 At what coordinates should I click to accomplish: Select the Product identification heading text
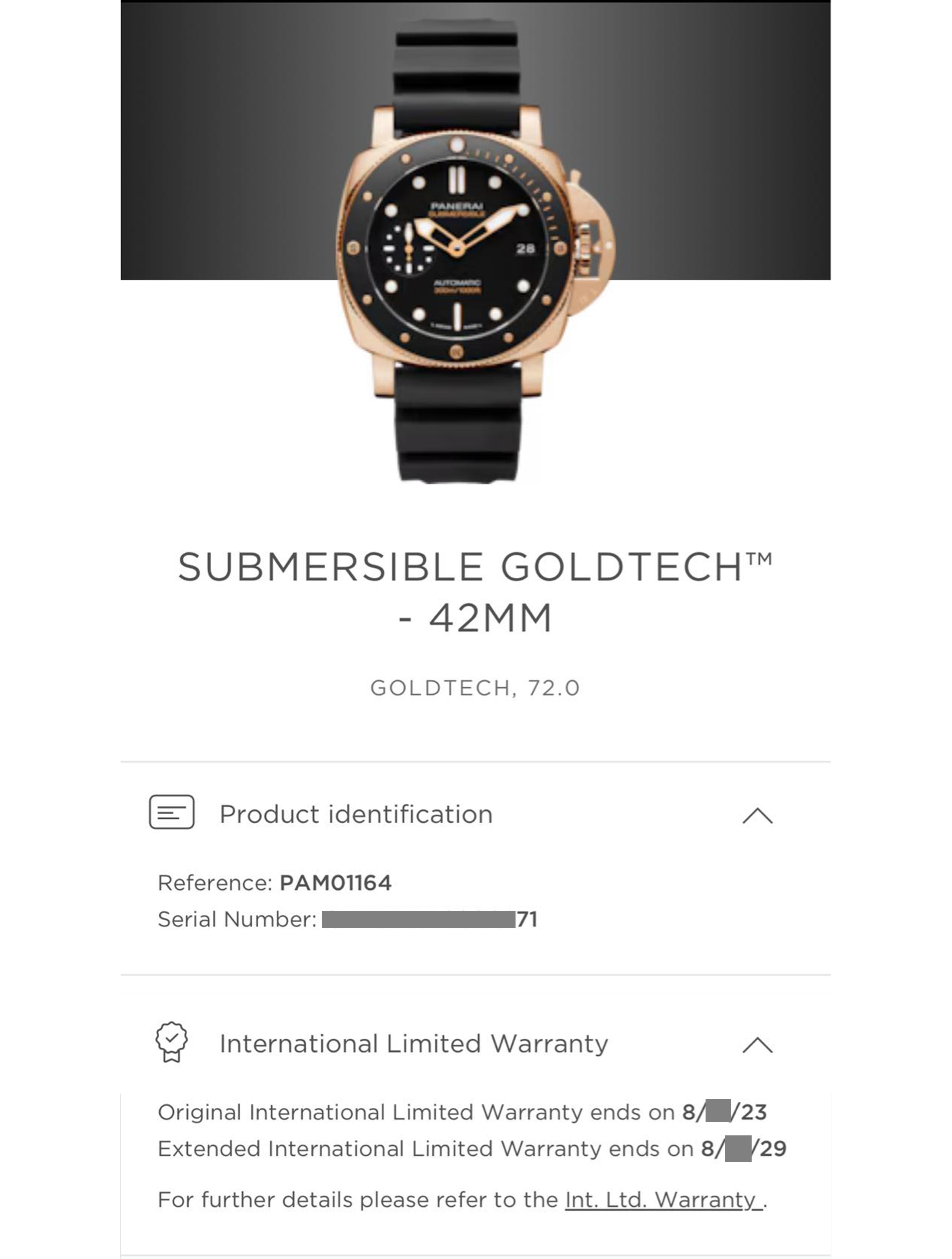coord(356,815)
